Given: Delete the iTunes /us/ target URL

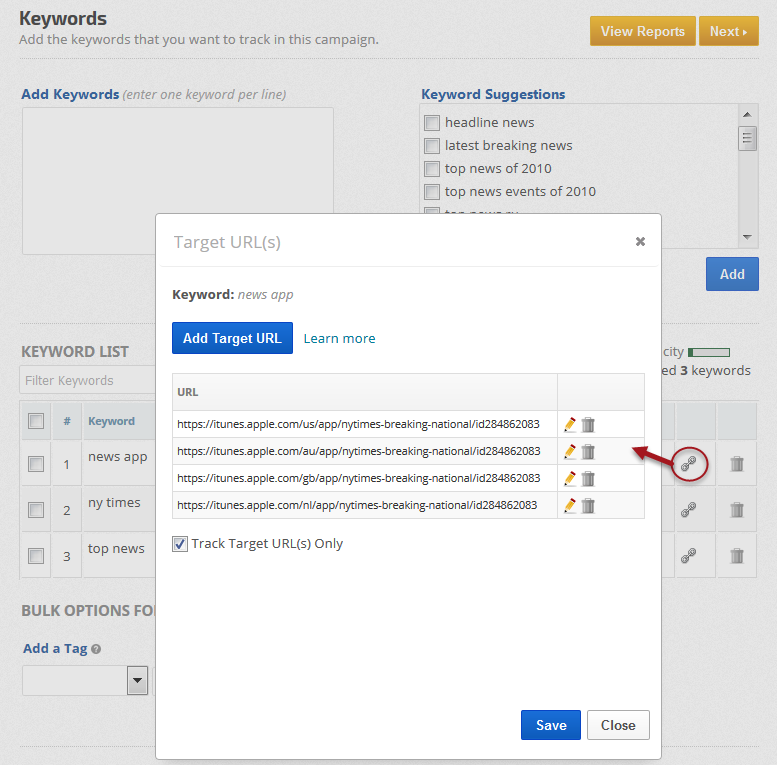Looking at the screenshot, I should coord(588,424).
